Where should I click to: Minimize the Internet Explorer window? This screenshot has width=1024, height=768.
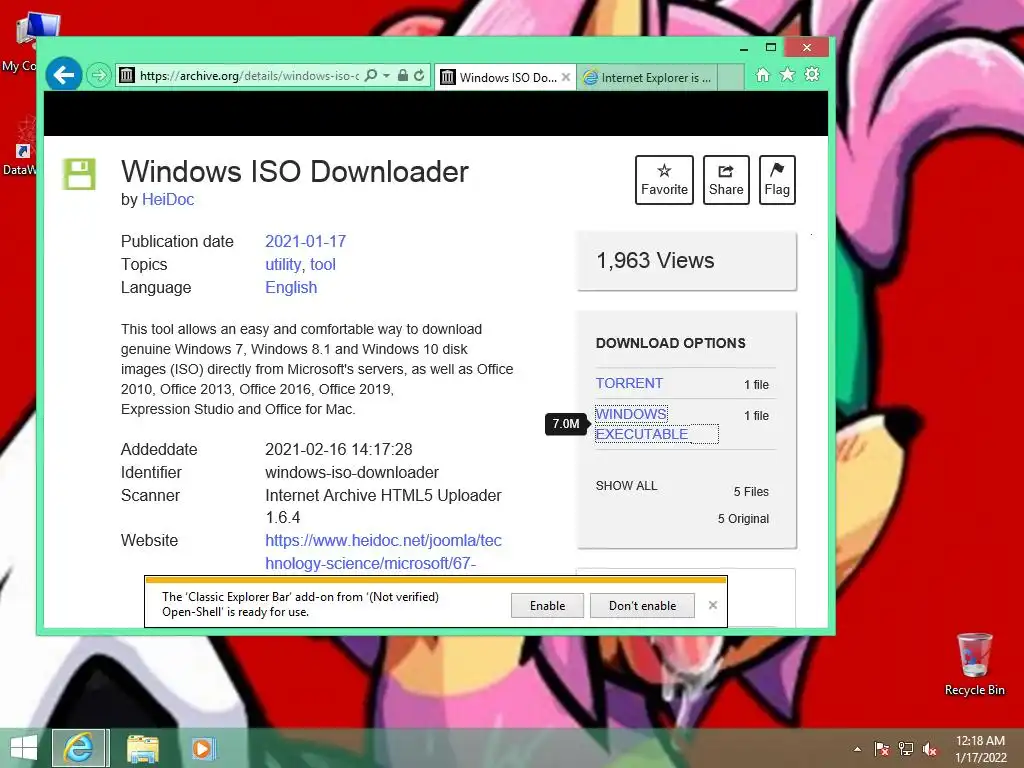tap(744, 48)
